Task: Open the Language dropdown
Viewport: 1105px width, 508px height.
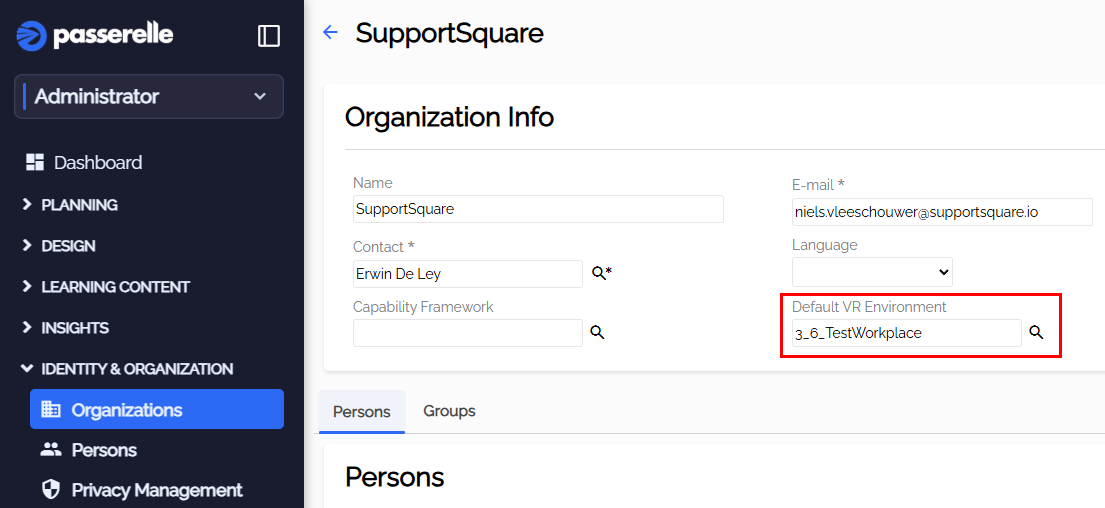Action: click(872, 272)
